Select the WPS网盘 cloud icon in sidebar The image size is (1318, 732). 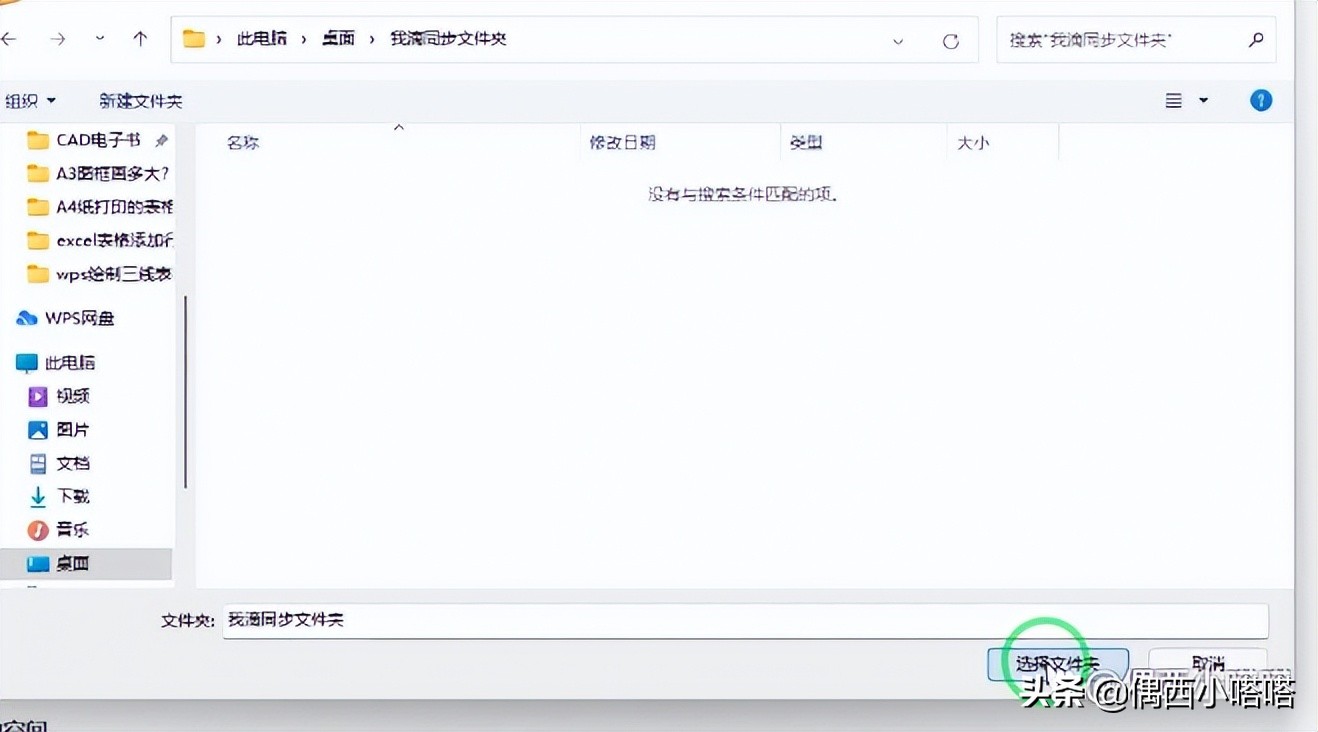point(27,317)
